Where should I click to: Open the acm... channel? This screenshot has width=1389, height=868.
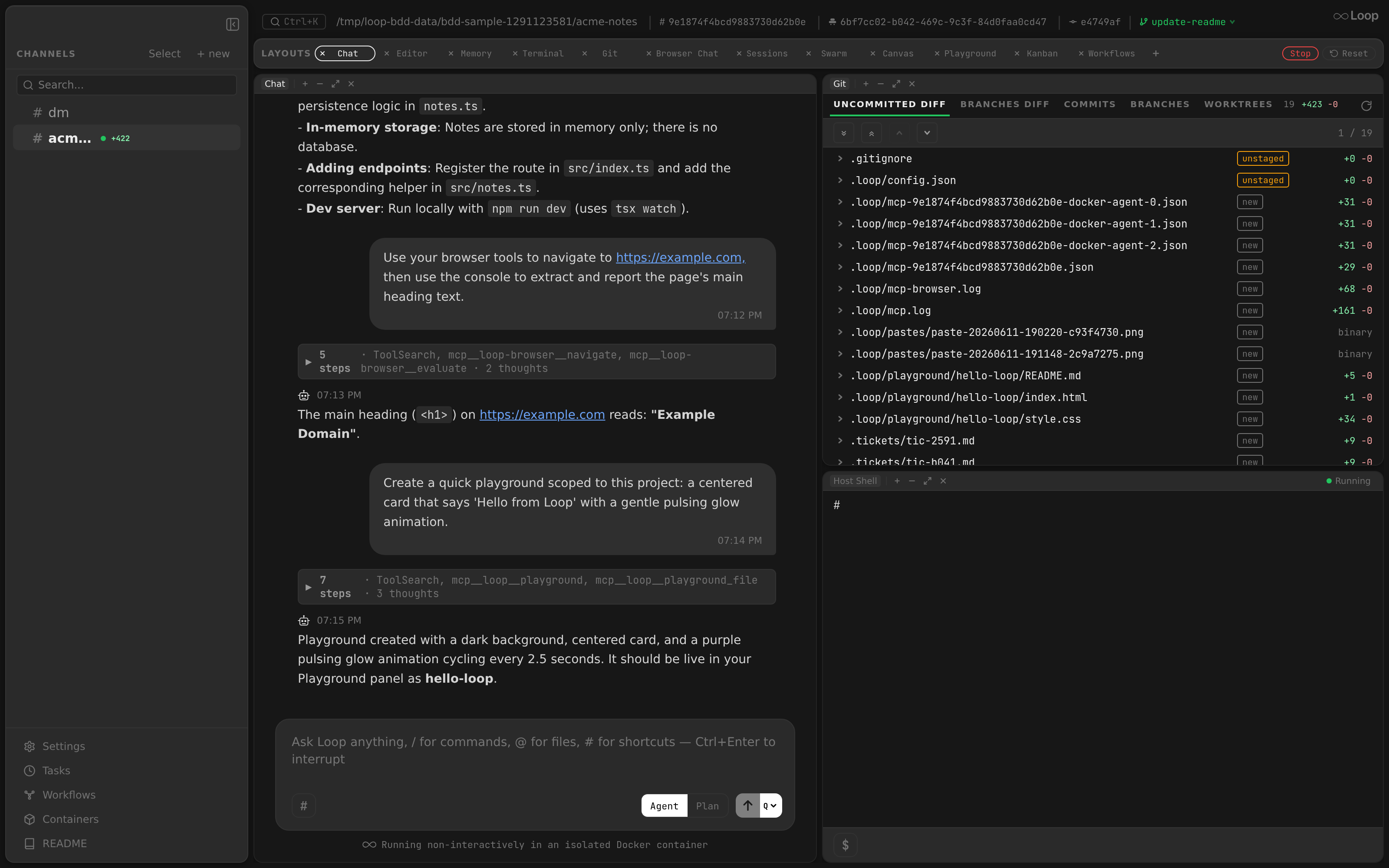126,138
